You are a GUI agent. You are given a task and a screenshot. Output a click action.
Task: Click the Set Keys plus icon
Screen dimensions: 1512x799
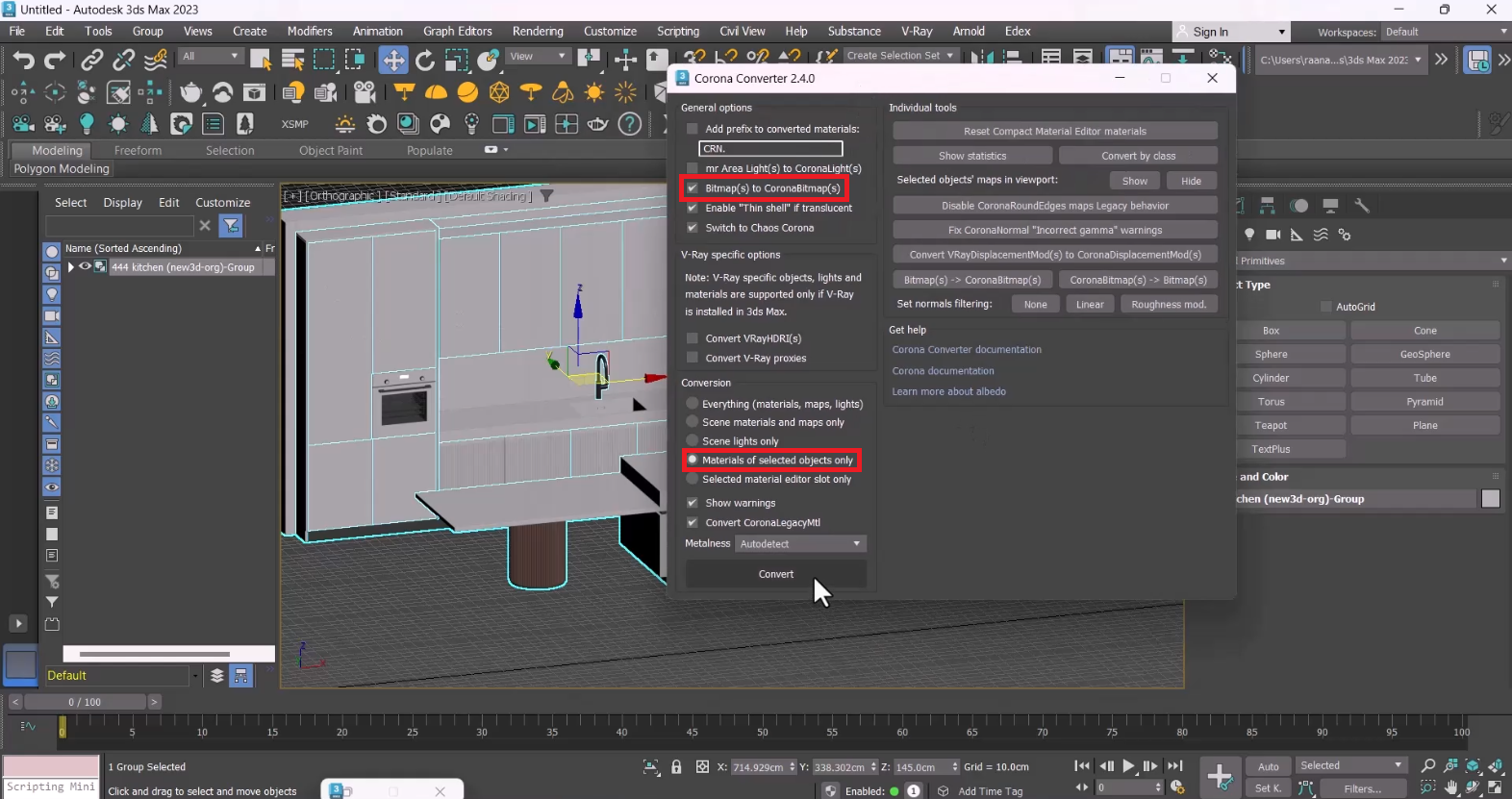1220,776
